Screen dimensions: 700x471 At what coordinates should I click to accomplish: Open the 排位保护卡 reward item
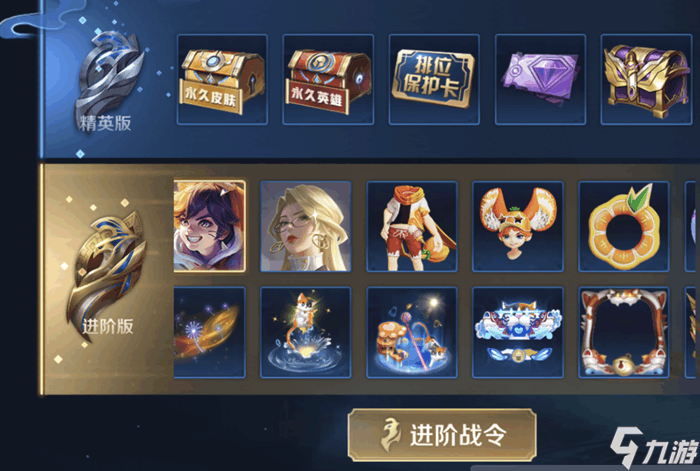434,79
